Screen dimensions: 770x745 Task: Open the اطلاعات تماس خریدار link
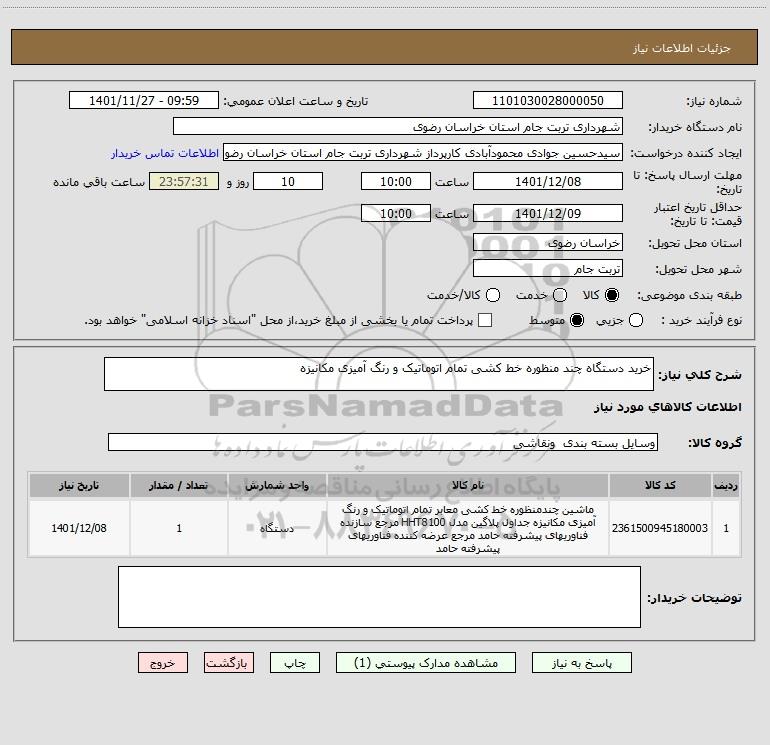[165, 153]
